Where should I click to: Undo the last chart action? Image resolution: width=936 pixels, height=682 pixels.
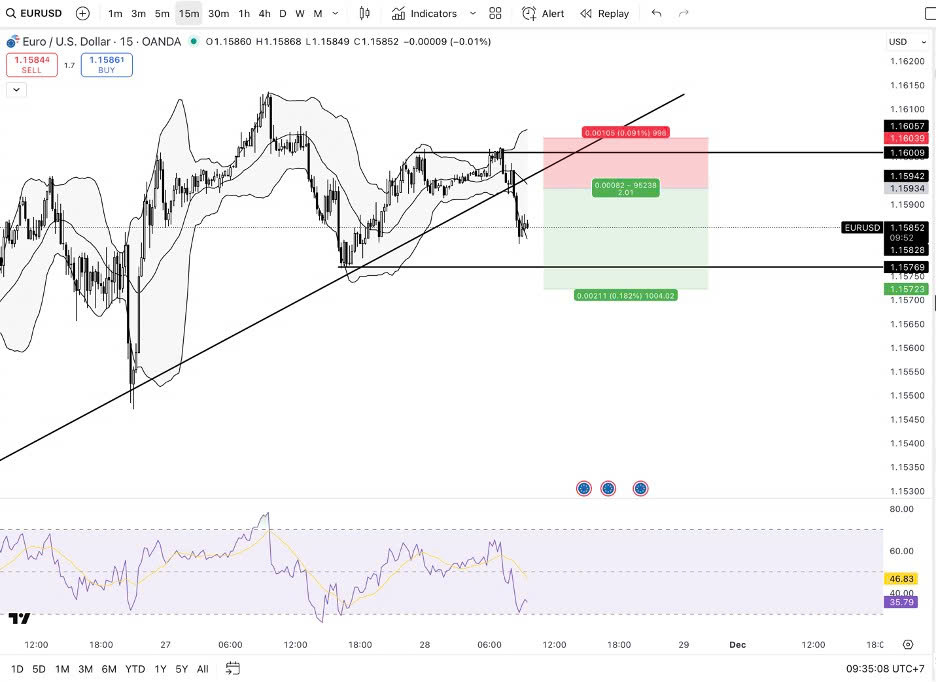[x=656, y=14]
